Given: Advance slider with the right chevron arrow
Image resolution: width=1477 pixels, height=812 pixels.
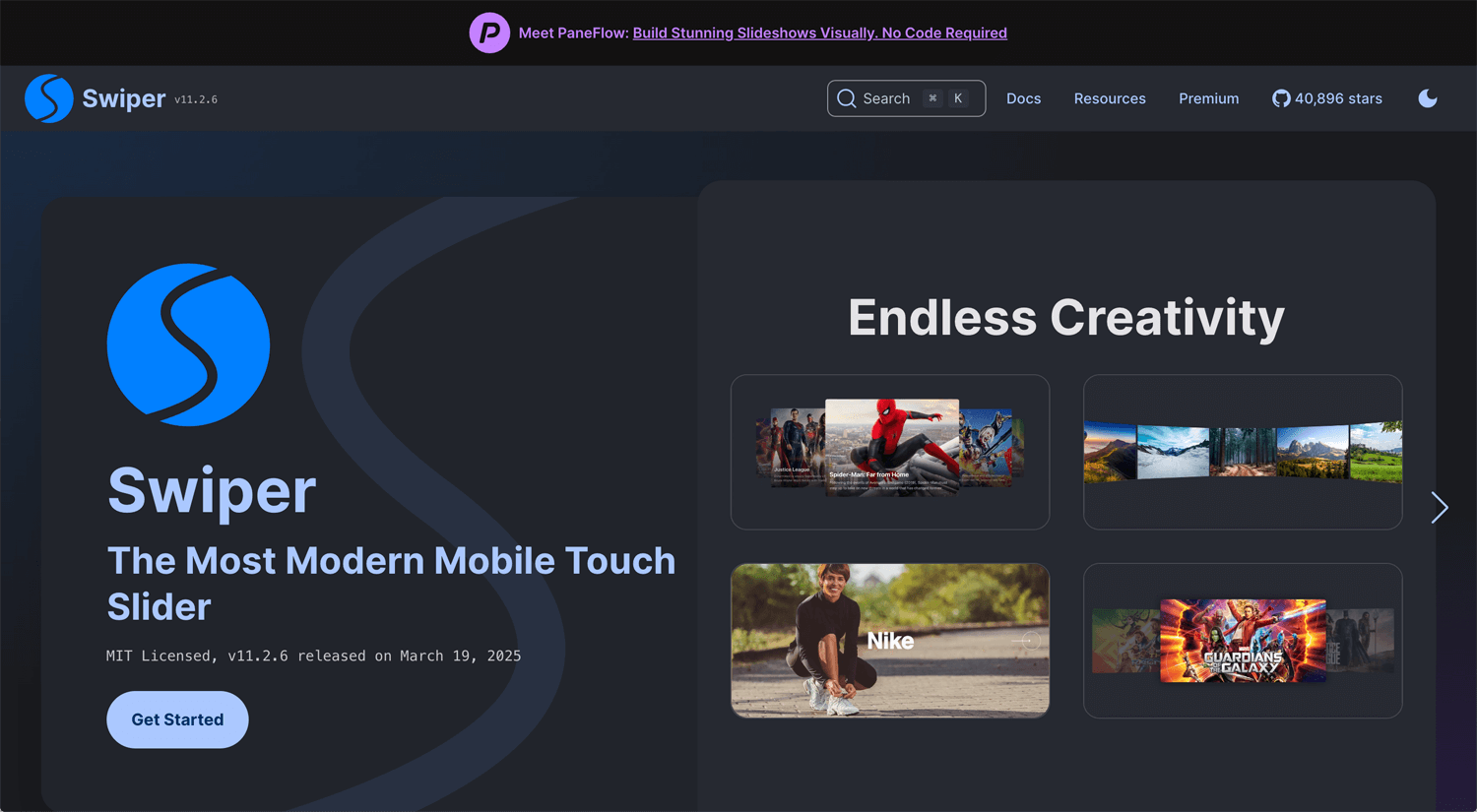Looking at the screenshot, I should click(x=1440, y=508).
